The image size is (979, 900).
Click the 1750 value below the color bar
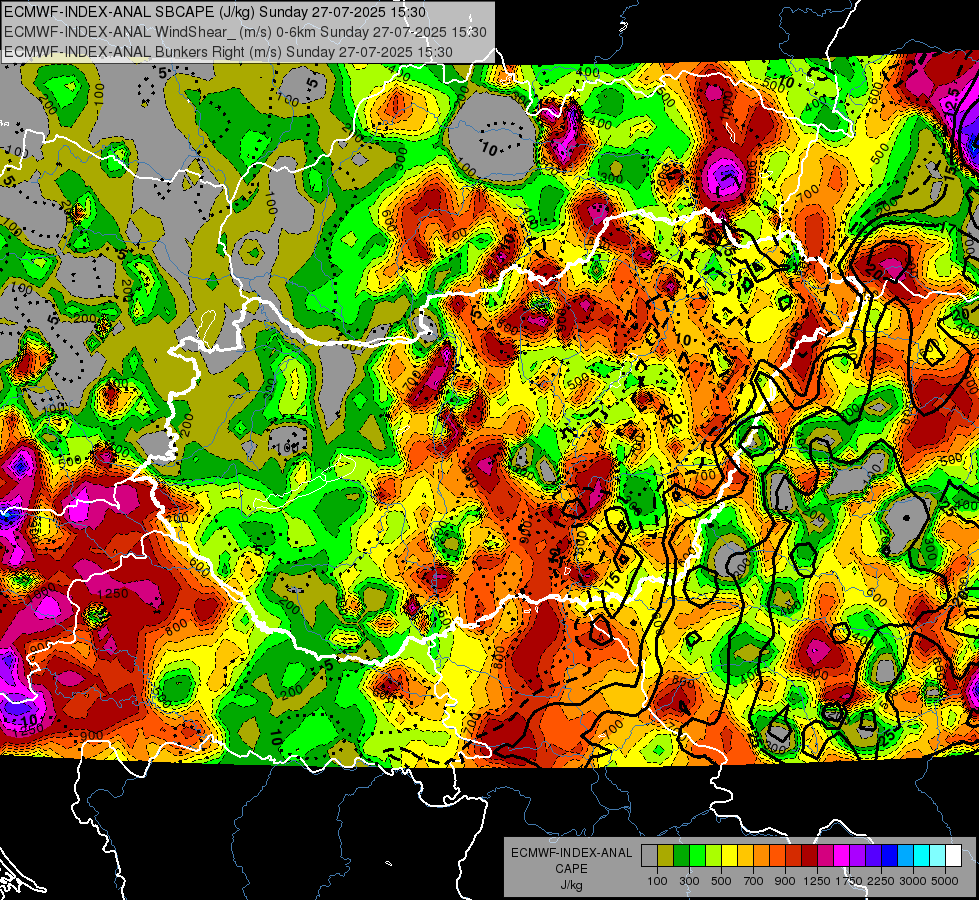tap(850, 881)
